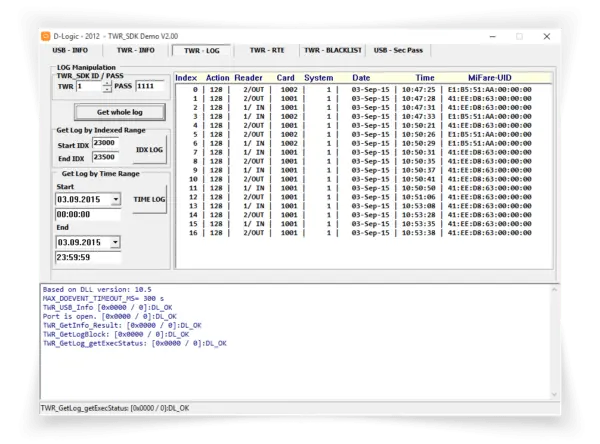Click the console scrollbar down arrow
Viewport: 600px width, 444px height.
[554, 394]
